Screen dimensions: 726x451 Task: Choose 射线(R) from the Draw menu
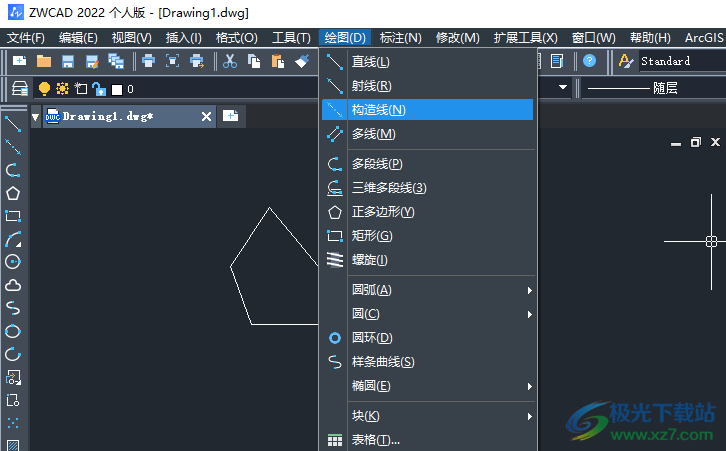pyautogui.click(x=427, y=86)
